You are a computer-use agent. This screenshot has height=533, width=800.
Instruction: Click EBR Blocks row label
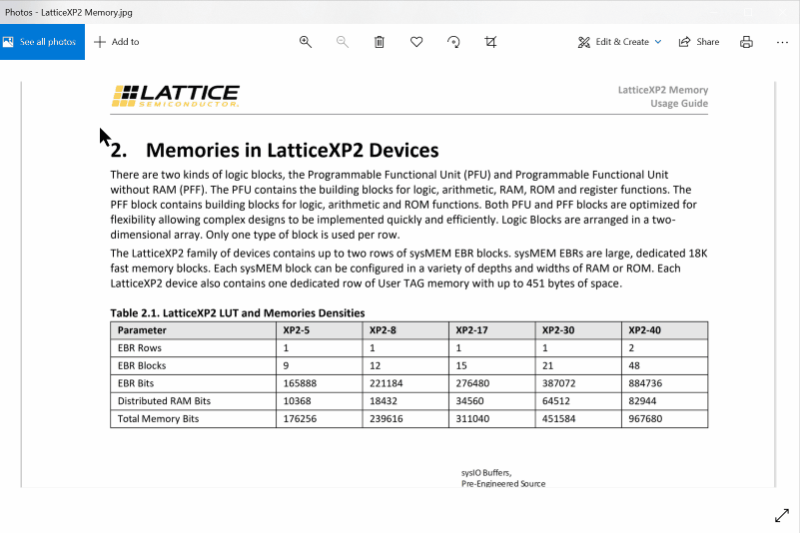point(142,366)
